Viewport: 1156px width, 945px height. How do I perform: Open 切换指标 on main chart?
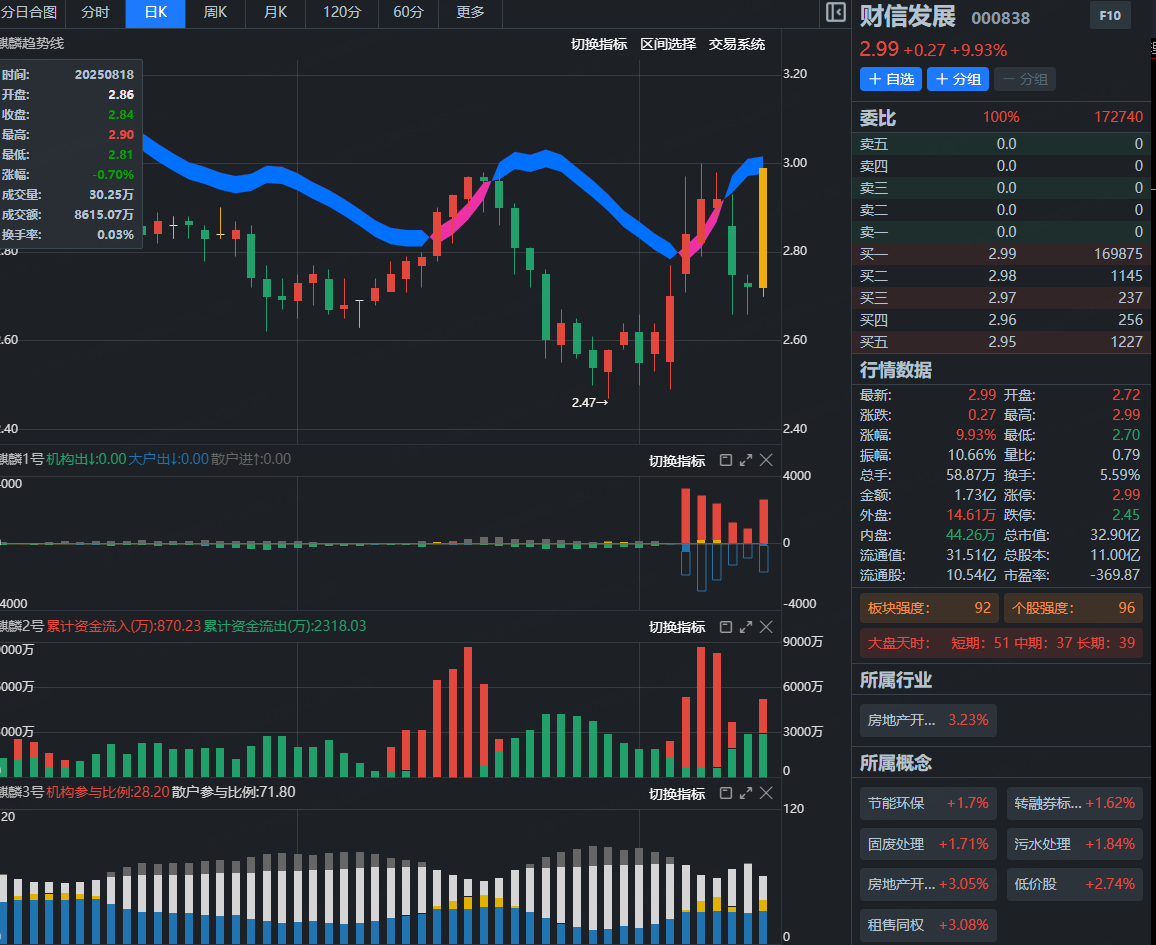coord(598,44)
